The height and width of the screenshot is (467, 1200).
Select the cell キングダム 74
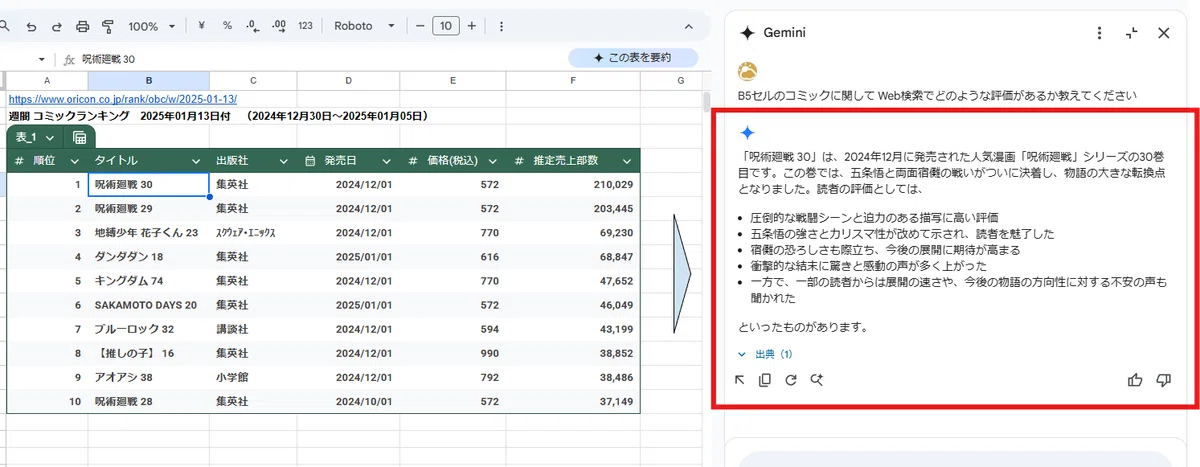149,281
